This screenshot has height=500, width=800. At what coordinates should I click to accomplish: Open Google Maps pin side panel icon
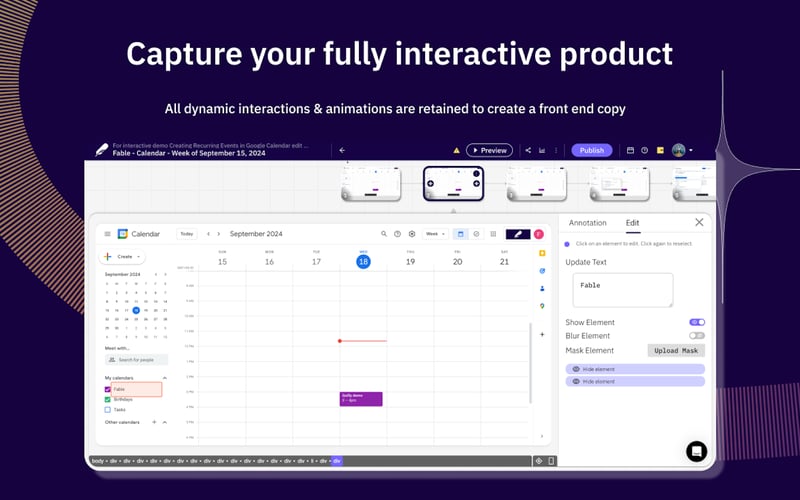pos(542,306)
